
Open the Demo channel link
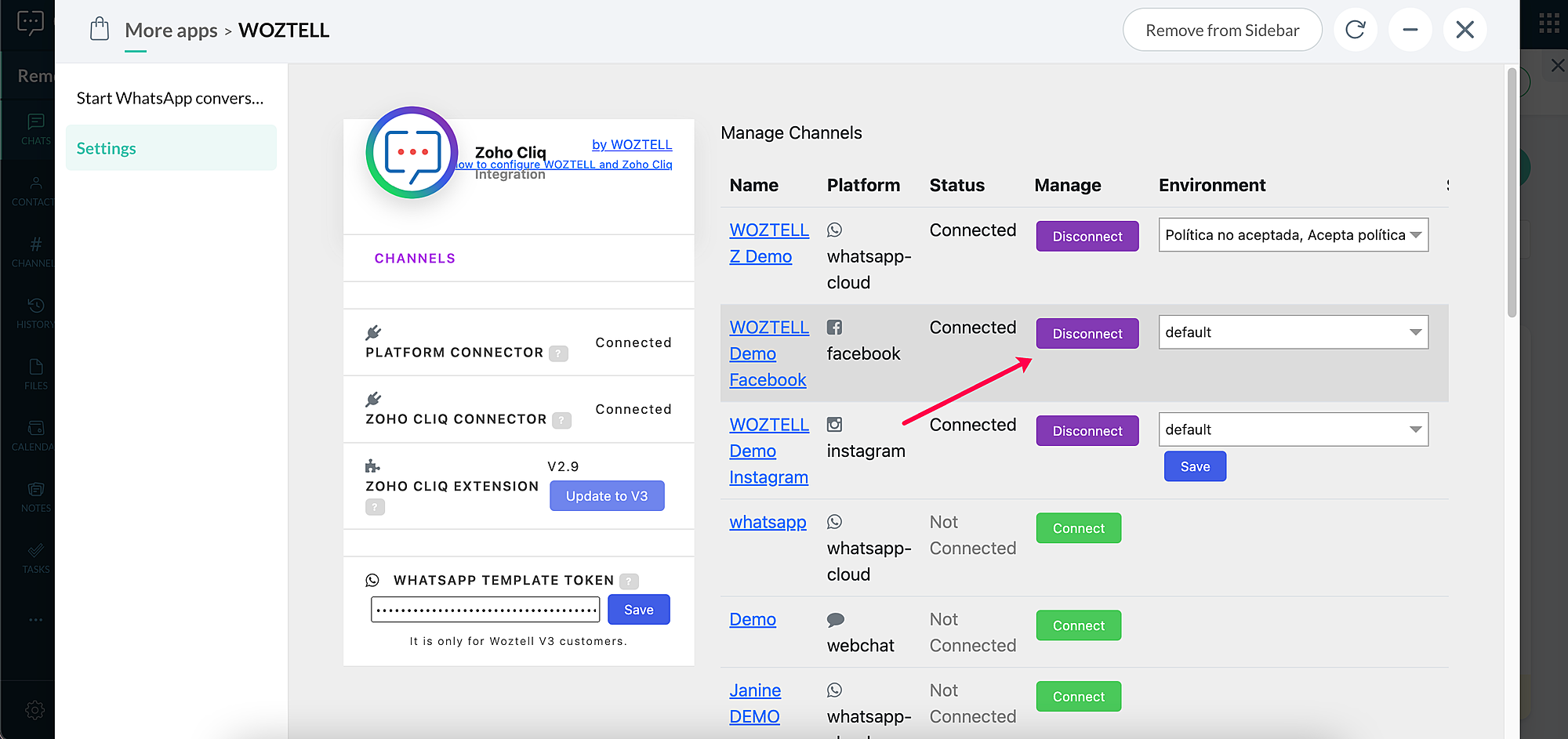coord(753,619)
